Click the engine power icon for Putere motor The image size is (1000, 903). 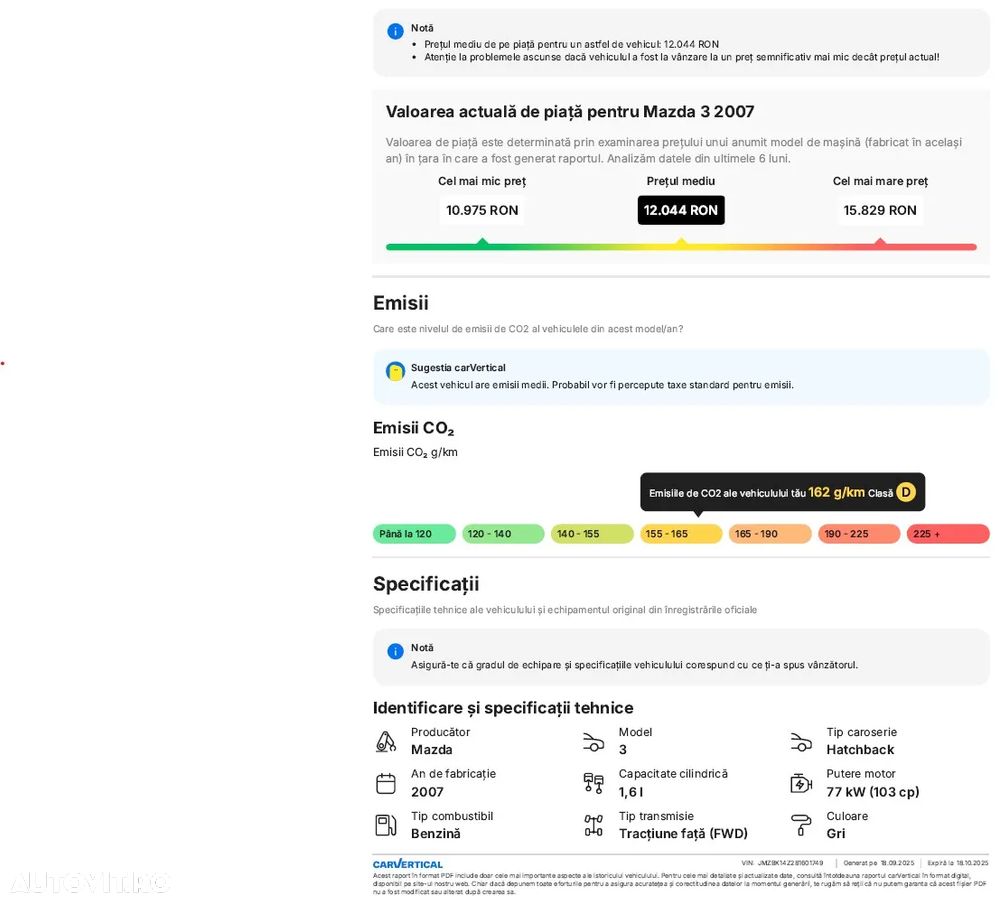tap(801, 784)
